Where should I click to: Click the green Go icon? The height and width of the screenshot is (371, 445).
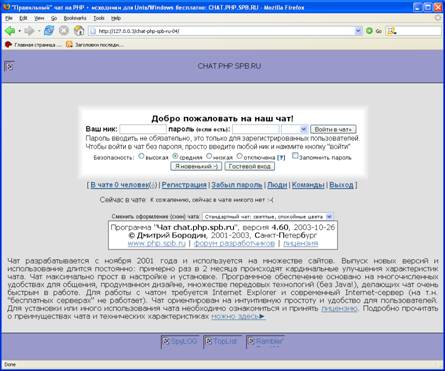tap(369, 31)
